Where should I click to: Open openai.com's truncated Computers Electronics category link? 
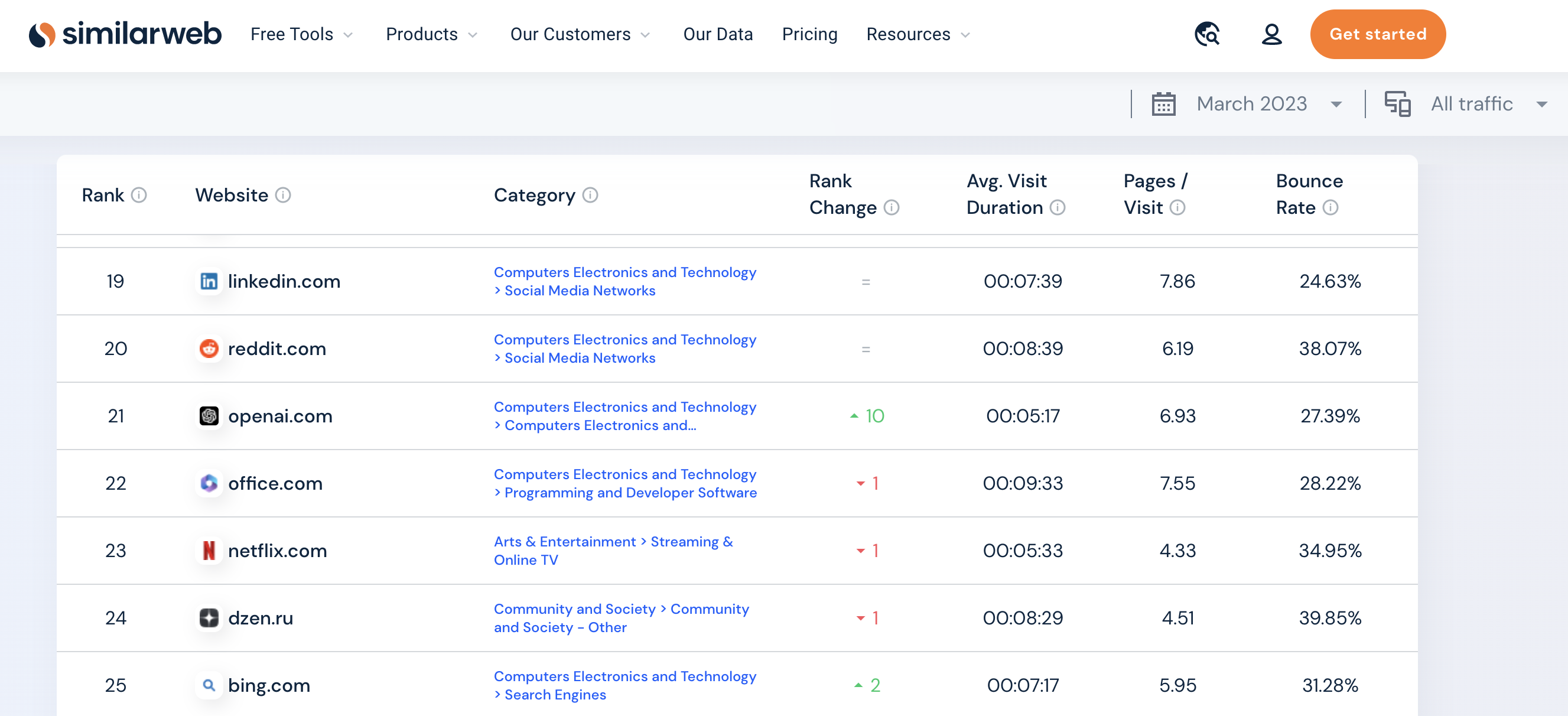[x=600, y=425]
